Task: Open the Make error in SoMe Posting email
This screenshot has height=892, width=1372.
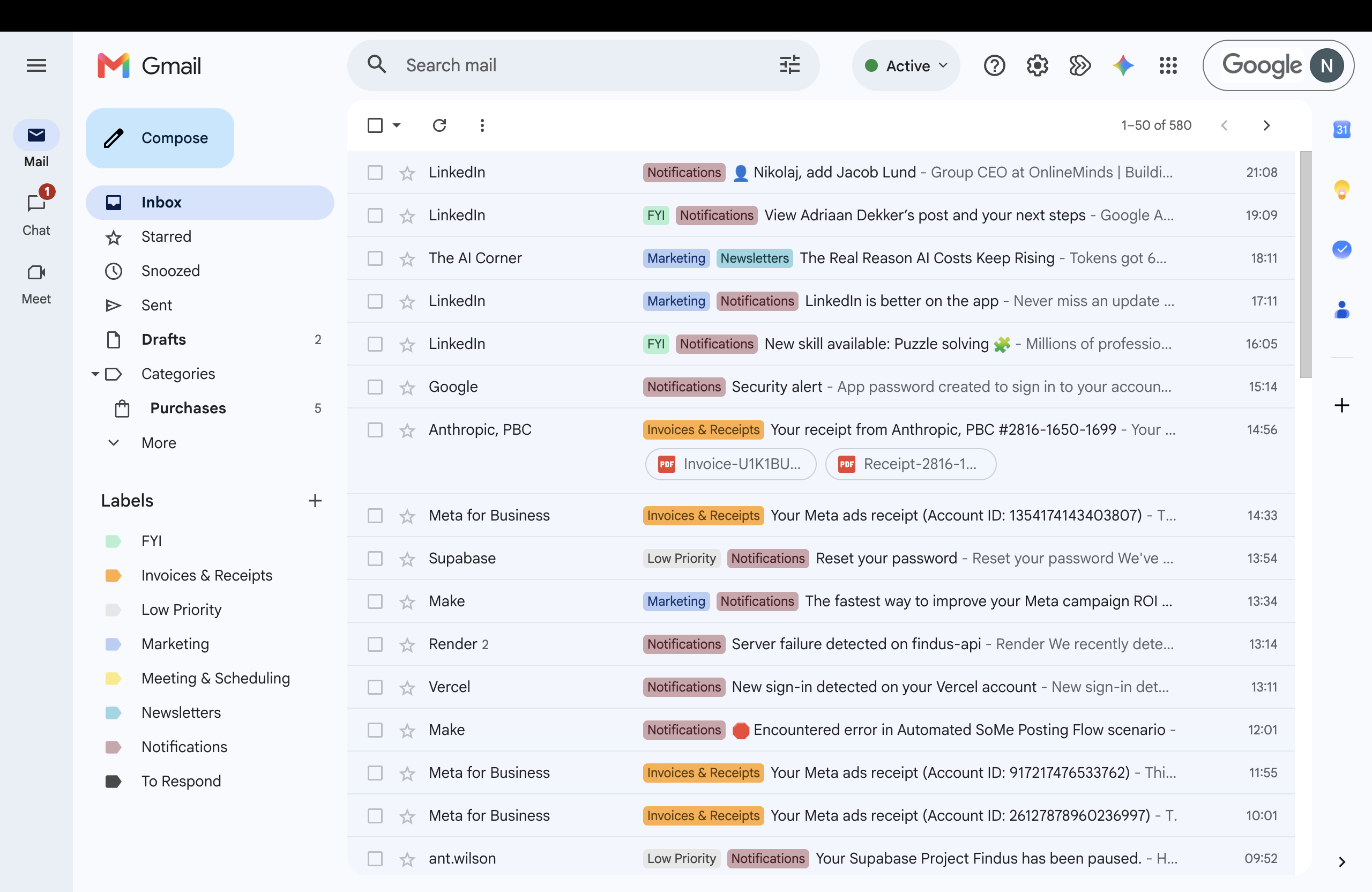Action: [x=821, y=730]
